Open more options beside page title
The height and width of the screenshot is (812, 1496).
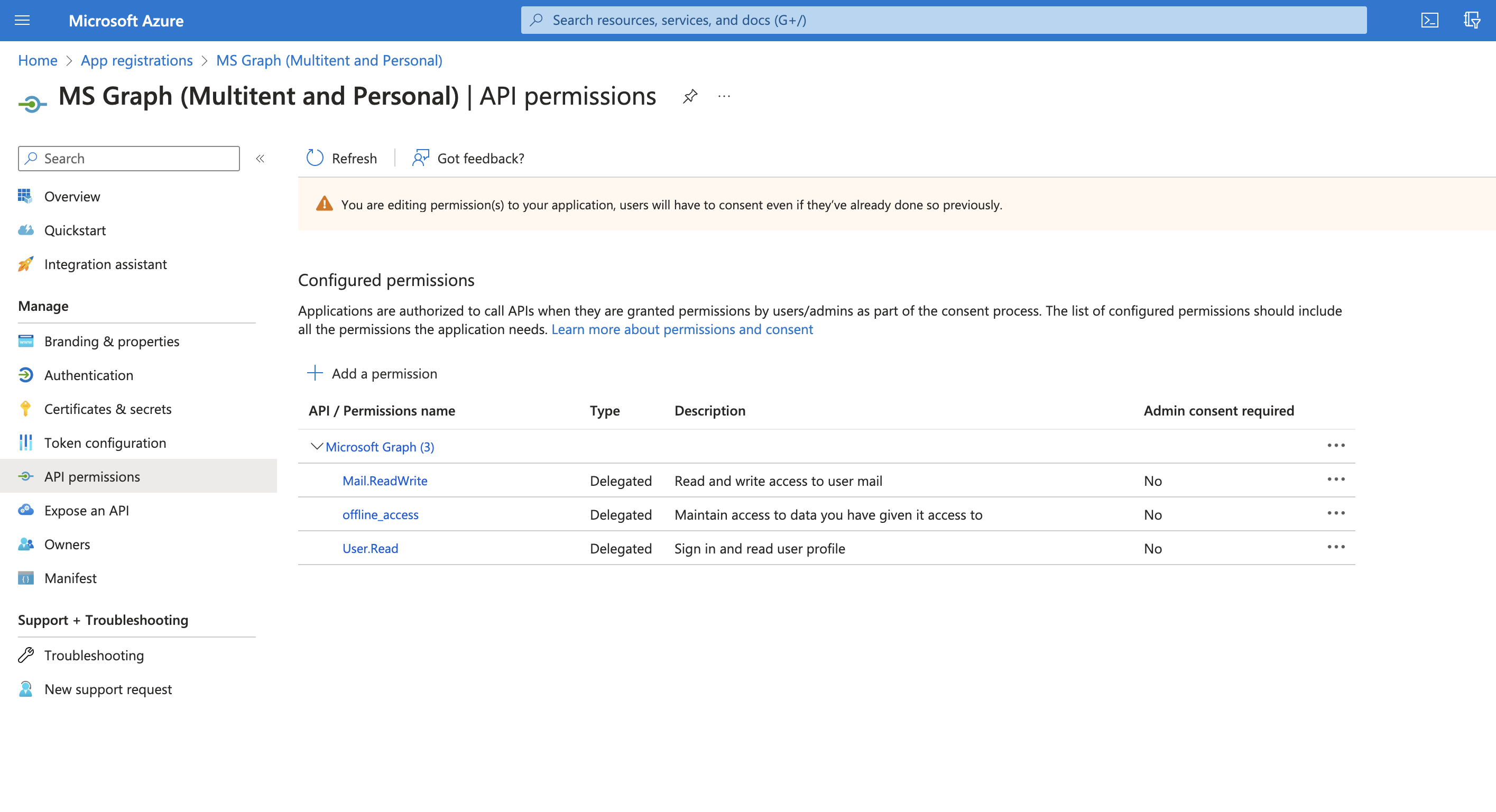[724, 96]
